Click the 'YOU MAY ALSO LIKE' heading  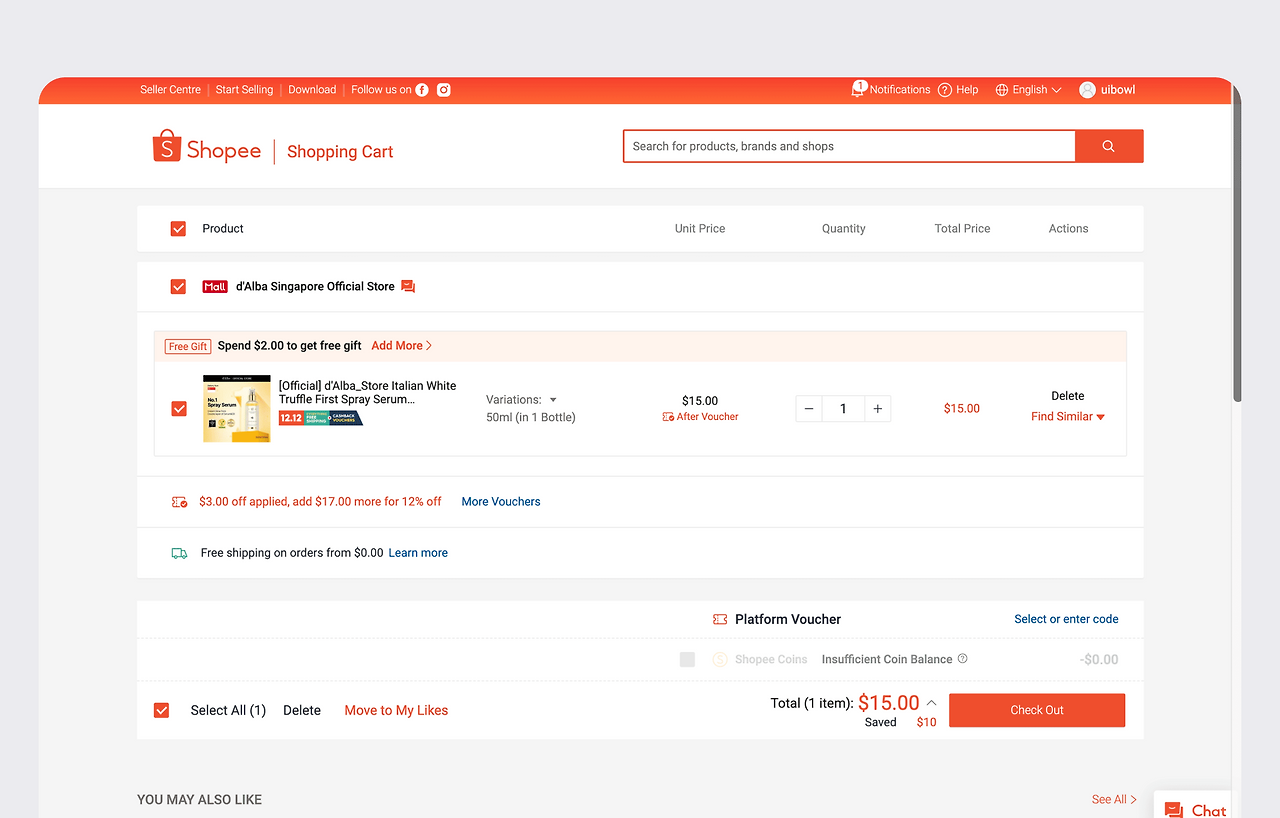(x=200, y=800)
